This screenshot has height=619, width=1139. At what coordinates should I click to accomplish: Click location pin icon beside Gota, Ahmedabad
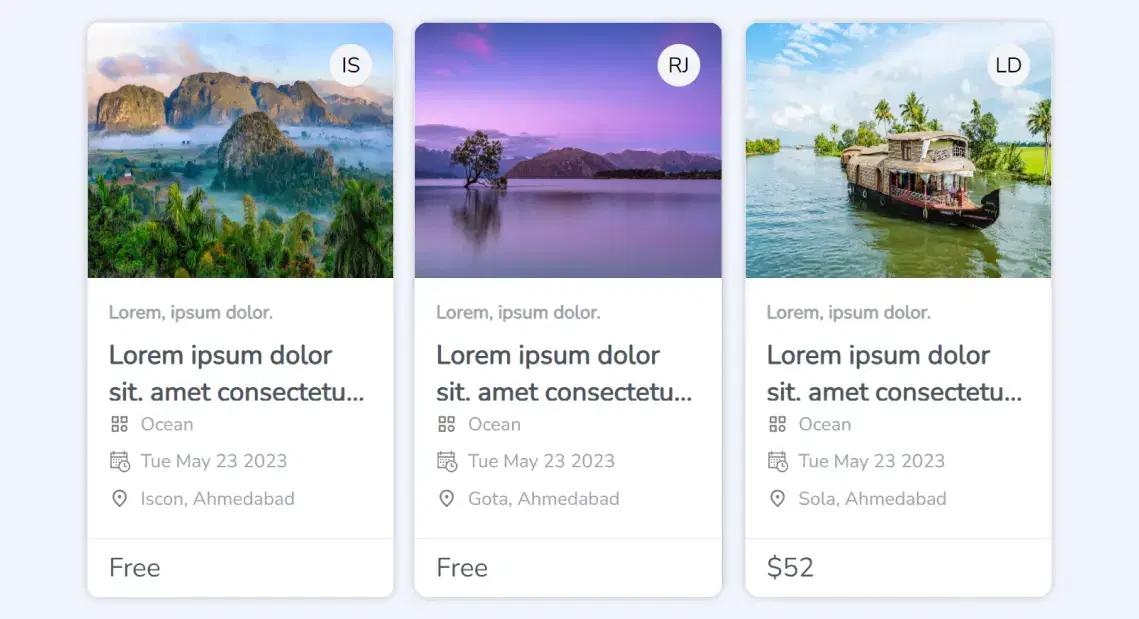pyautogui.click(x=447, y=498)
